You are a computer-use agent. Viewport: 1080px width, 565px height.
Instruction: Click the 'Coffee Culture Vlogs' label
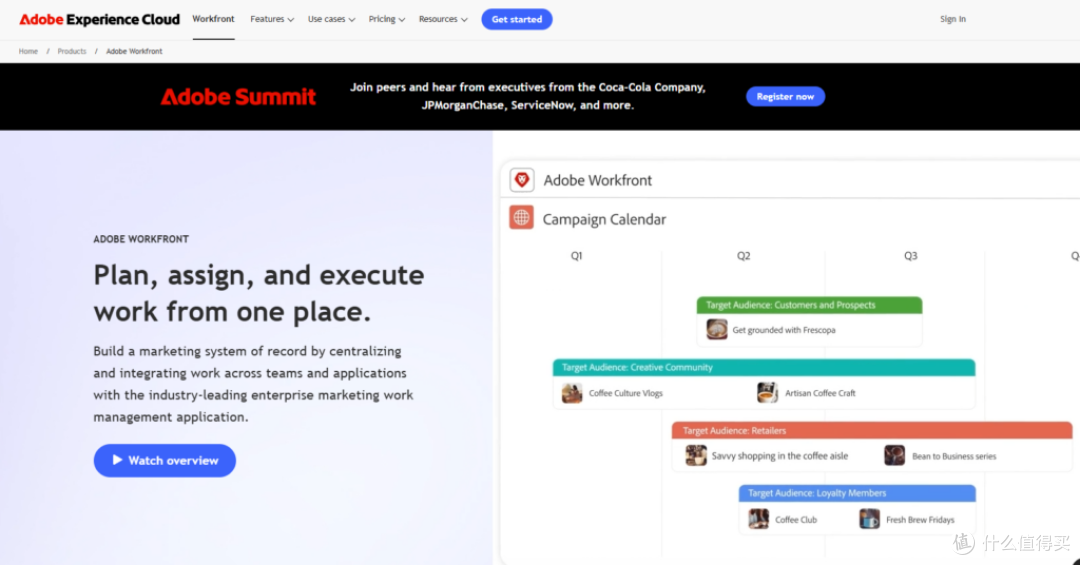(x=625, y=393)
